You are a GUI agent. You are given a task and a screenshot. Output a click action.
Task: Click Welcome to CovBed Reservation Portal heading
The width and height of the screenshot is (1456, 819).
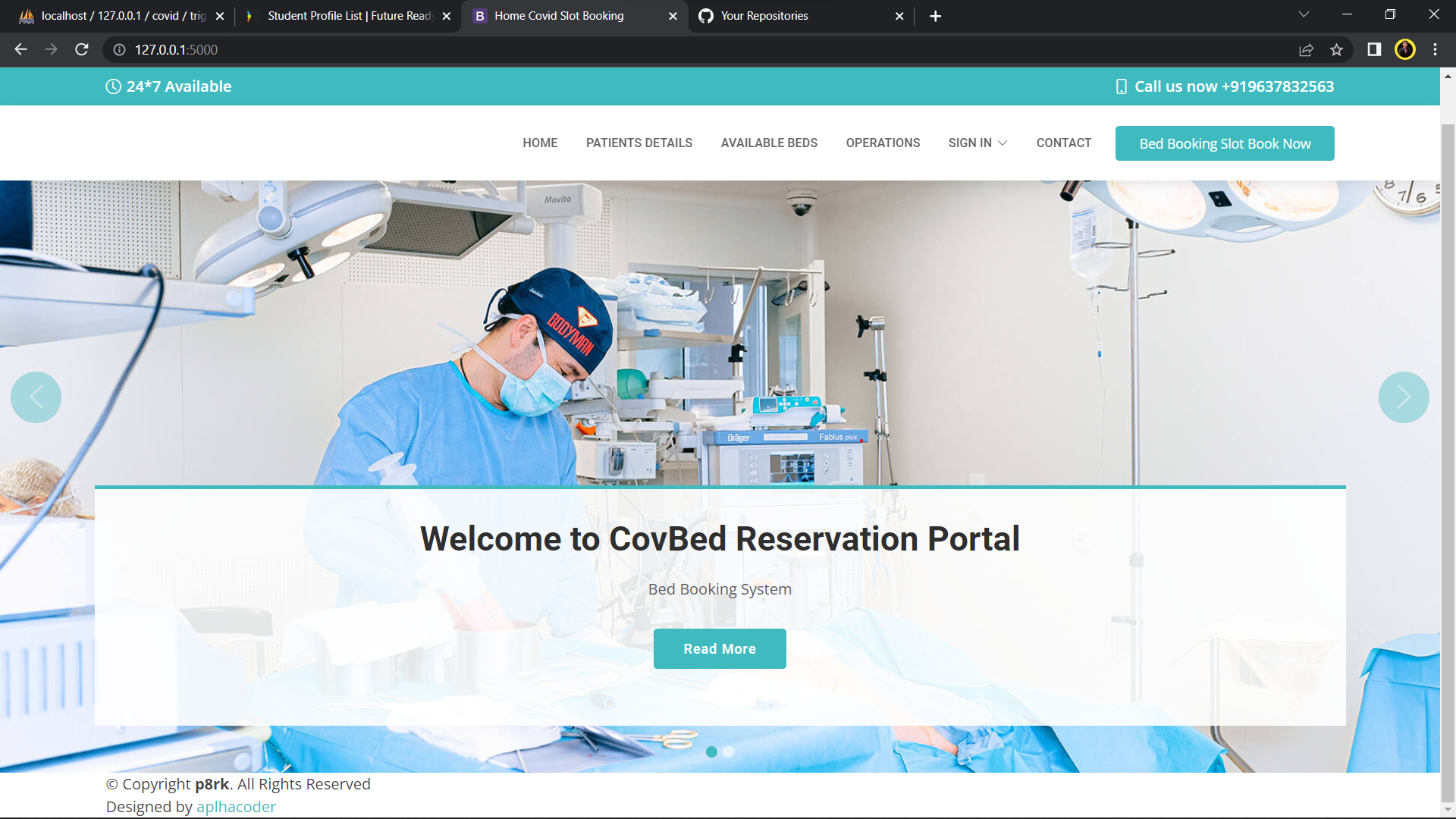[720, 539]
